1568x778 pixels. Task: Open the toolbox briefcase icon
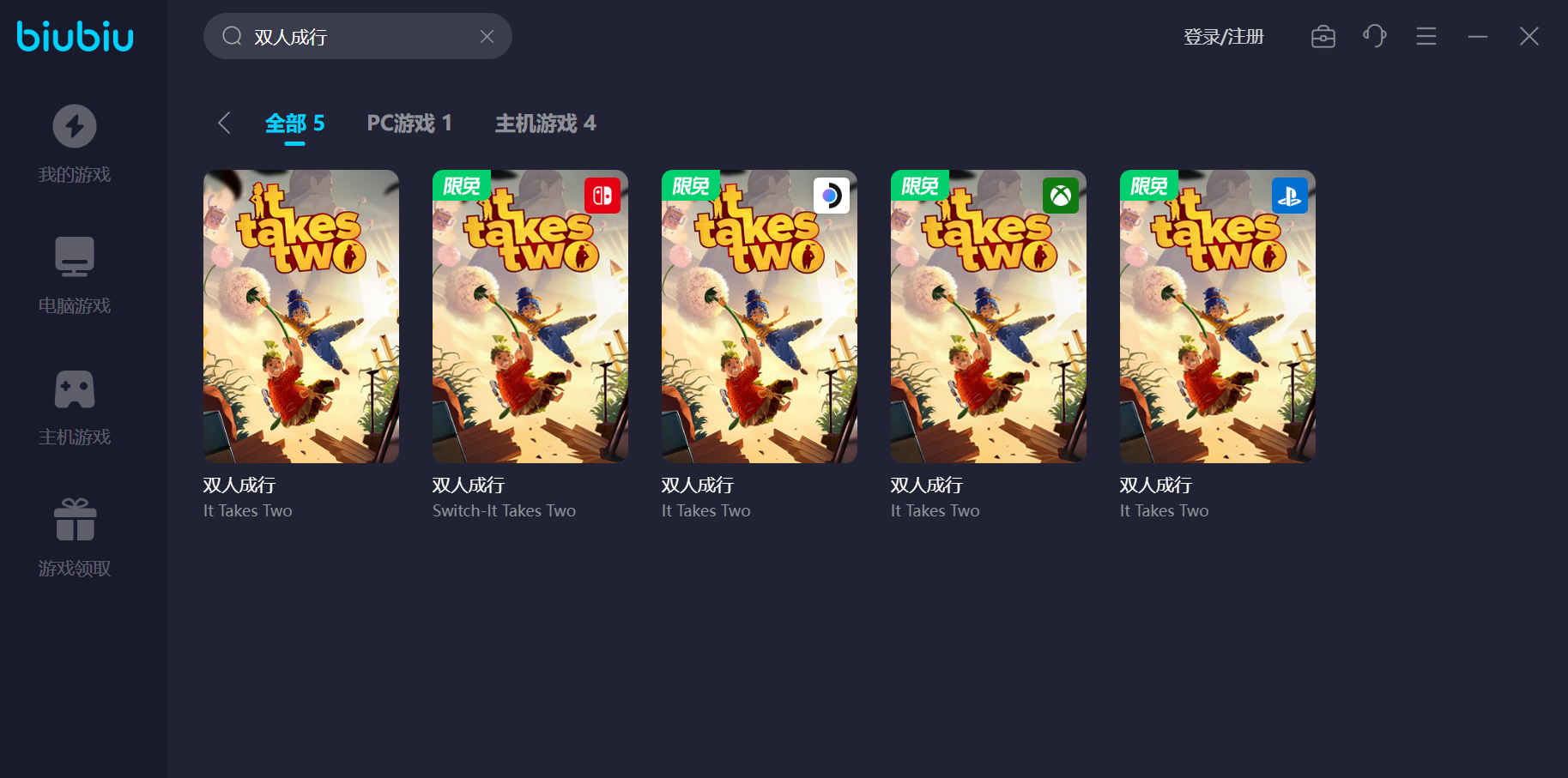point(1323,36)
